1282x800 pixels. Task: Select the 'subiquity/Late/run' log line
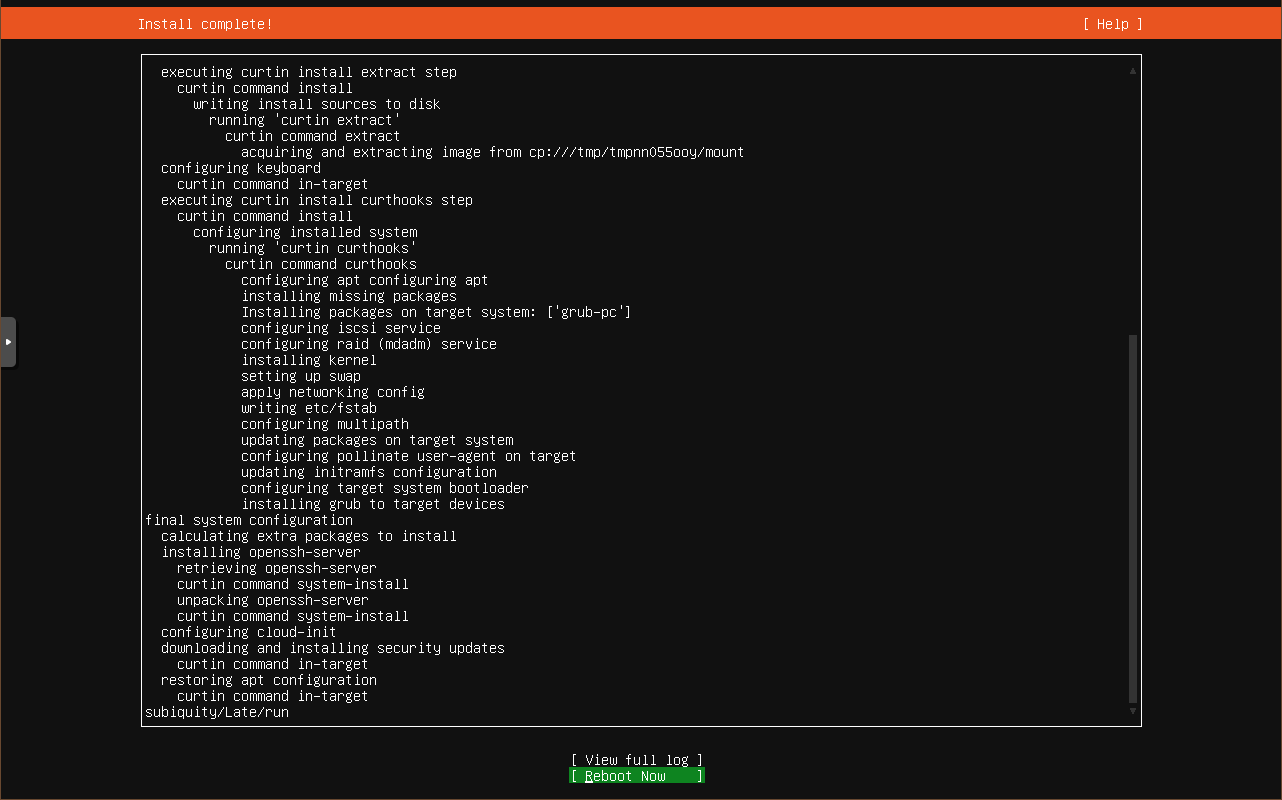[x=217, y=712]
